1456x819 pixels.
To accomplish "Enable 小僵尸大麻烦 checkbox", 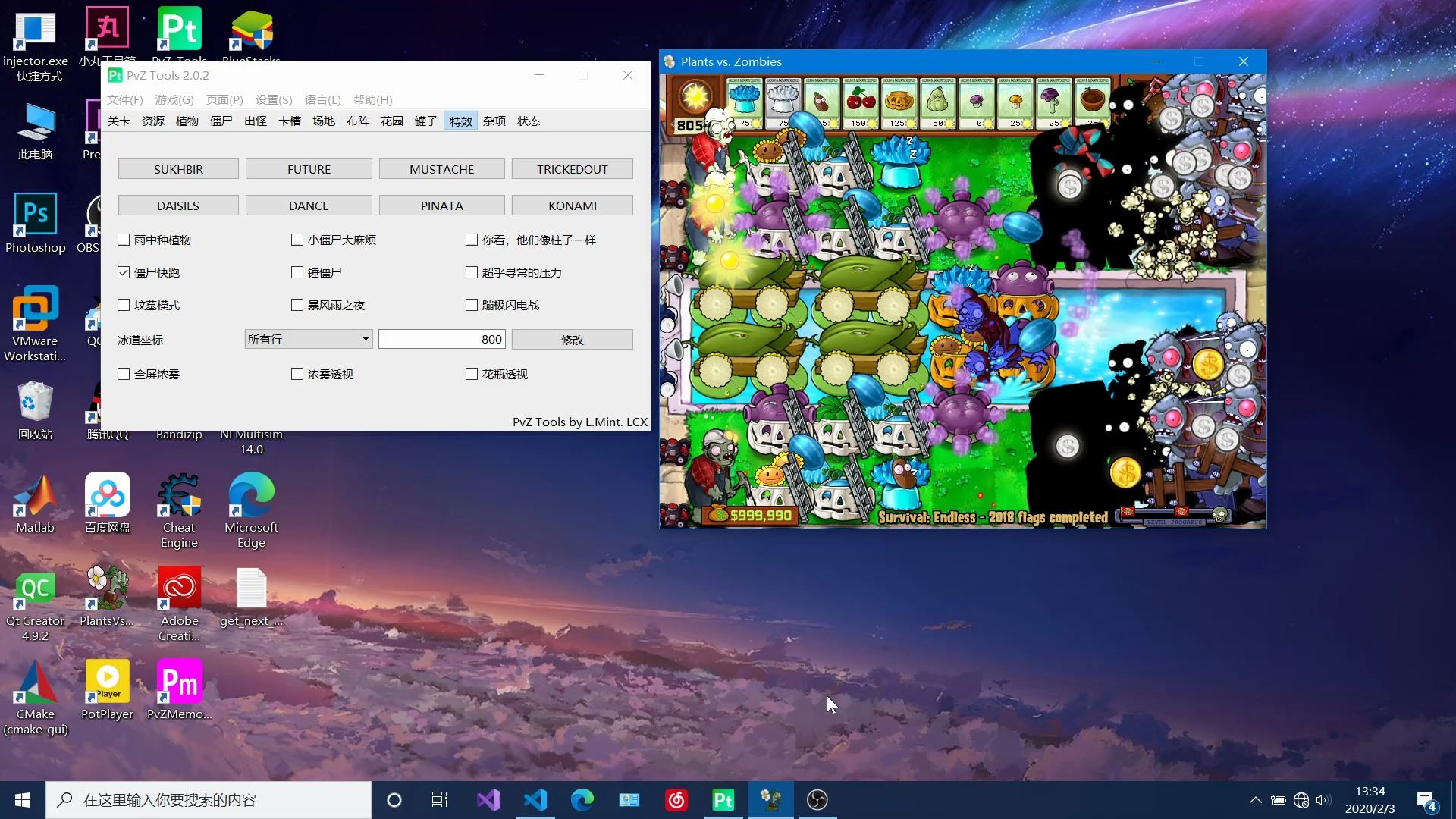I will [297, 240].
